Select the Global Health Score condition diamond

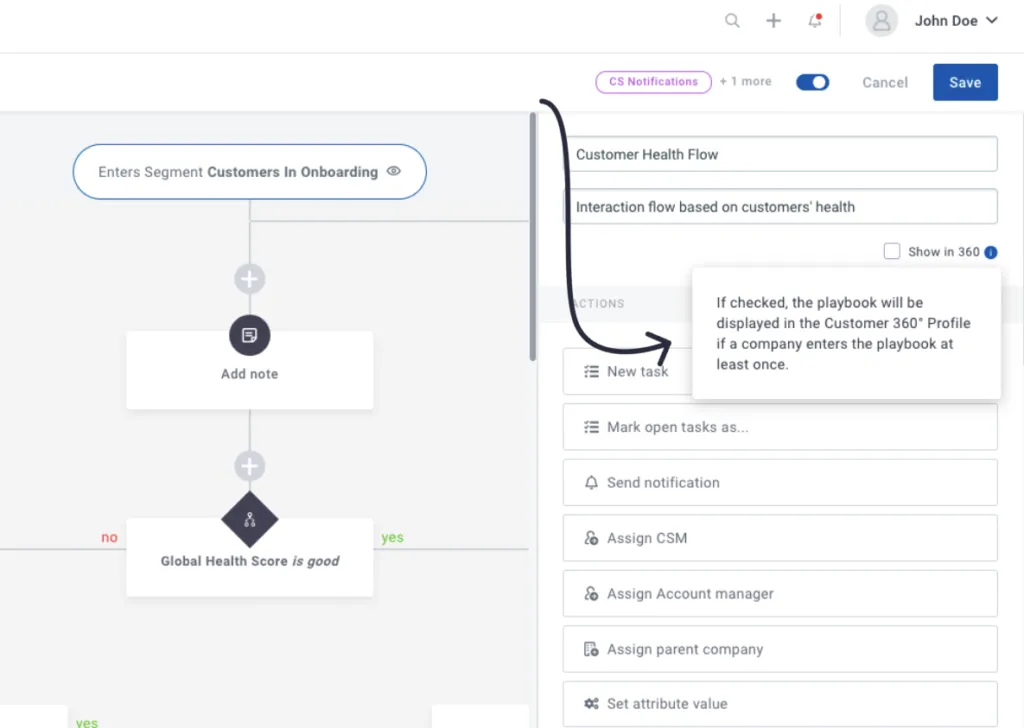pyautogui.click(x=249, y=520)
